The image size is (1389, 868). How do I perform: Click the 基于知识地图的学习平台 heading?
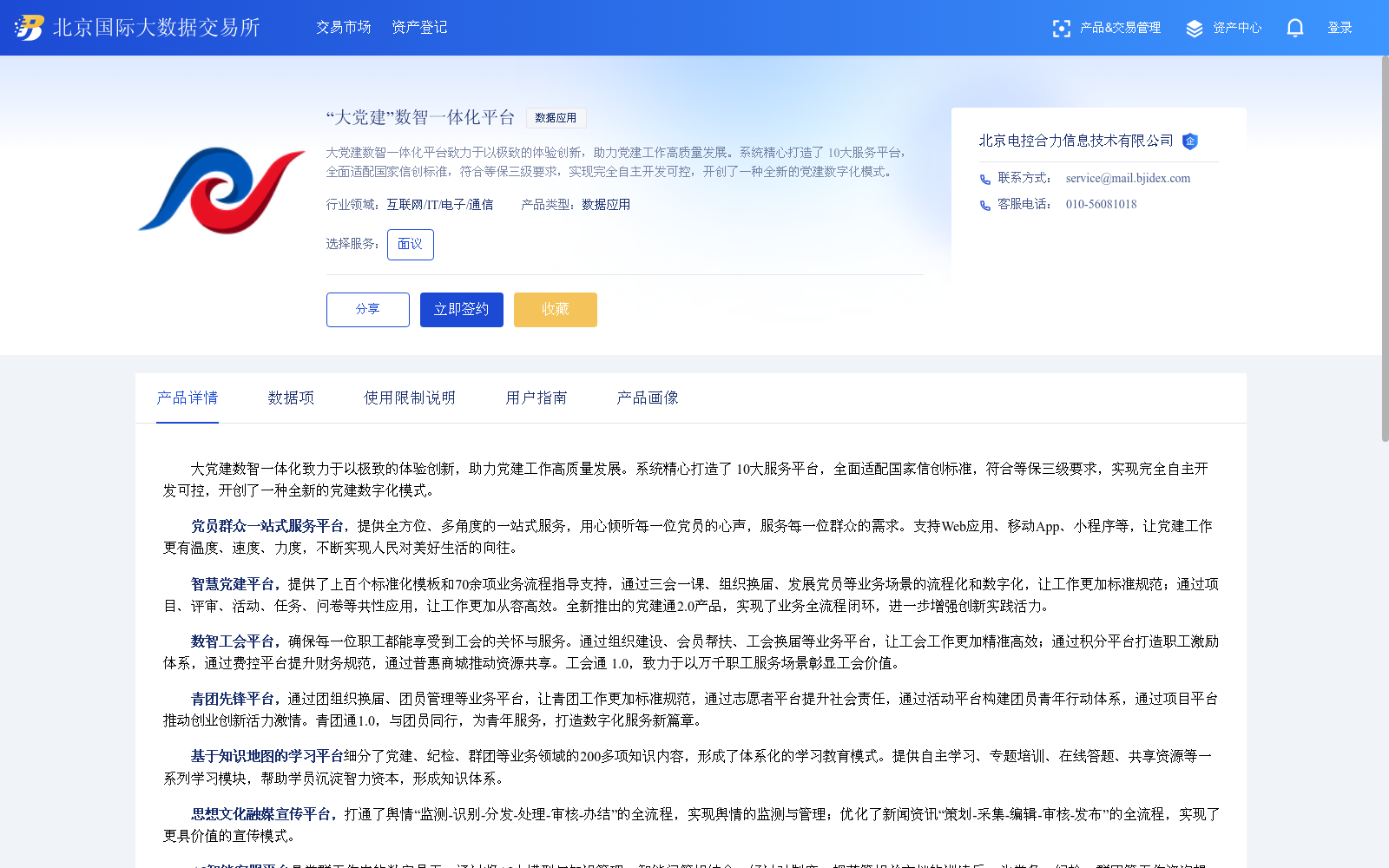click(267, 756)
